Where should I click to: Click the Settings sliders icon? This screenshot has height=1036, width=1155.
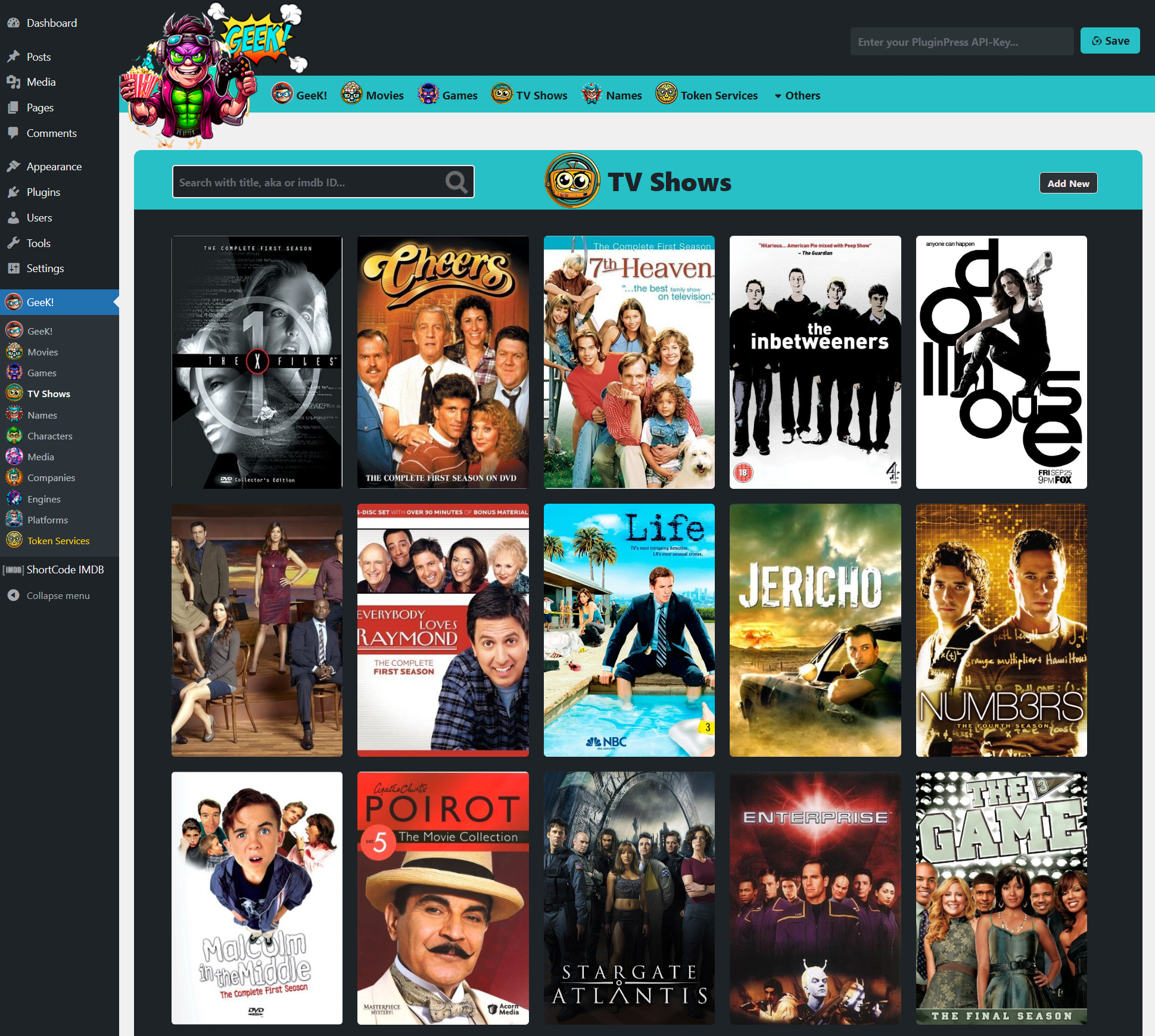click(x=13, y=269)
